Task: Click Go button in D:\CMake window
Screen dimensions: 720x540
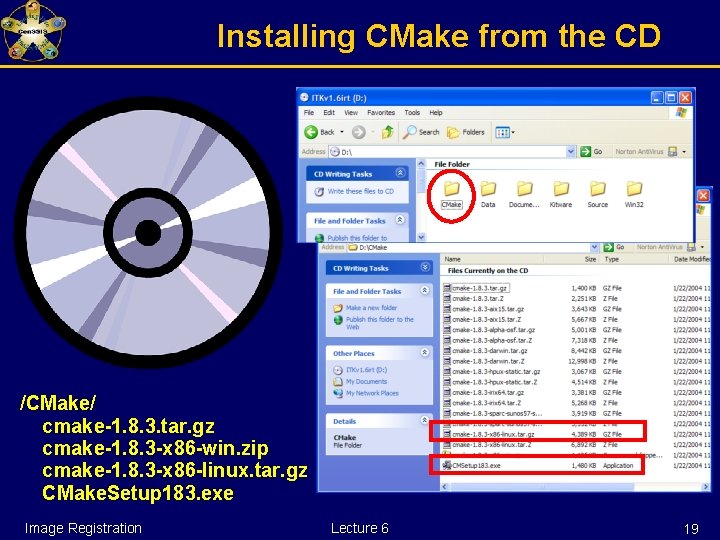Action: point(613,248)
